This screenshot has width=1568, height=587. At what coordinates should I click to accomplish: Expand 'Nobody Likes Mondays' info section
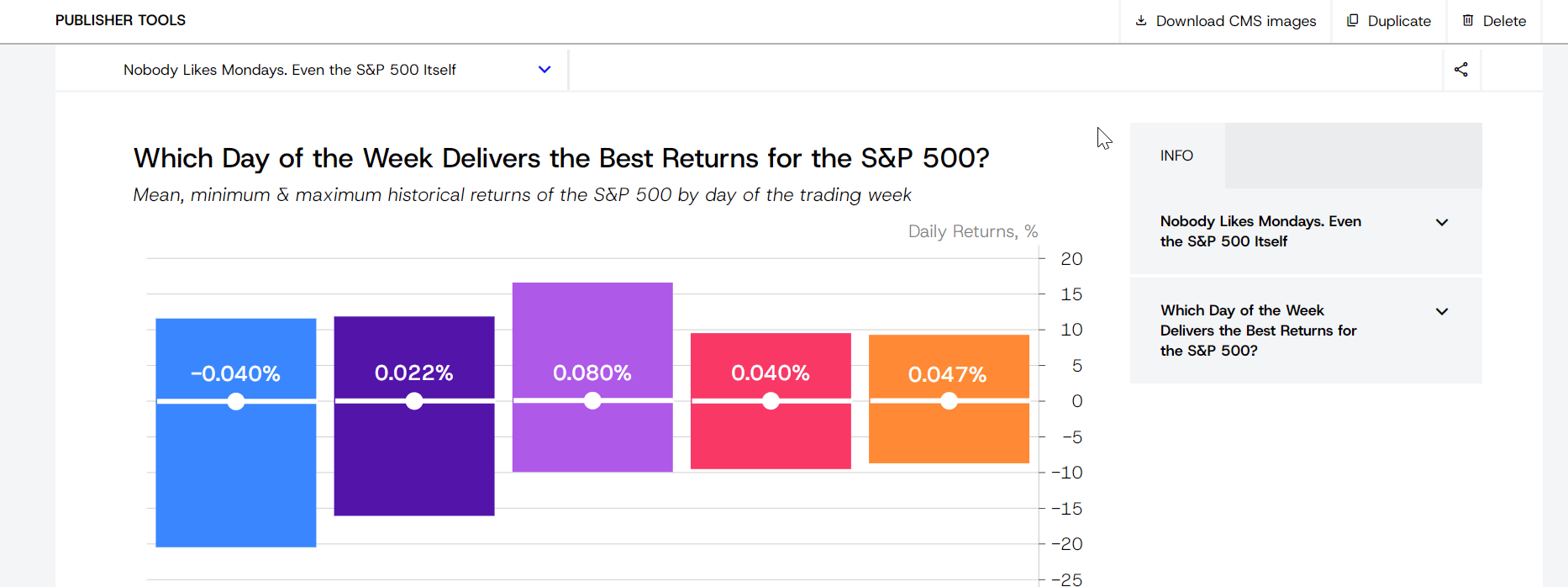(1442, 223)
